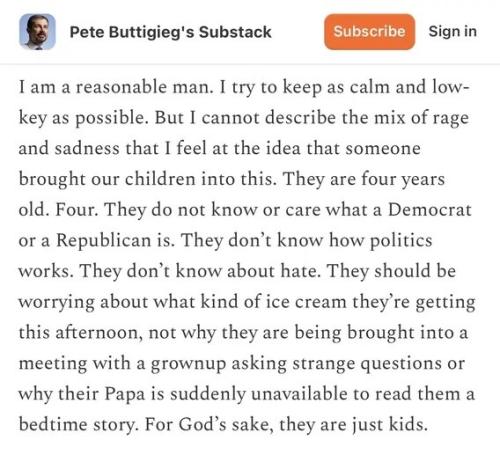Click the phrase "ice cream" in the text
The height and width of the screenshot is (455, 500).
[x=306, y=302]
